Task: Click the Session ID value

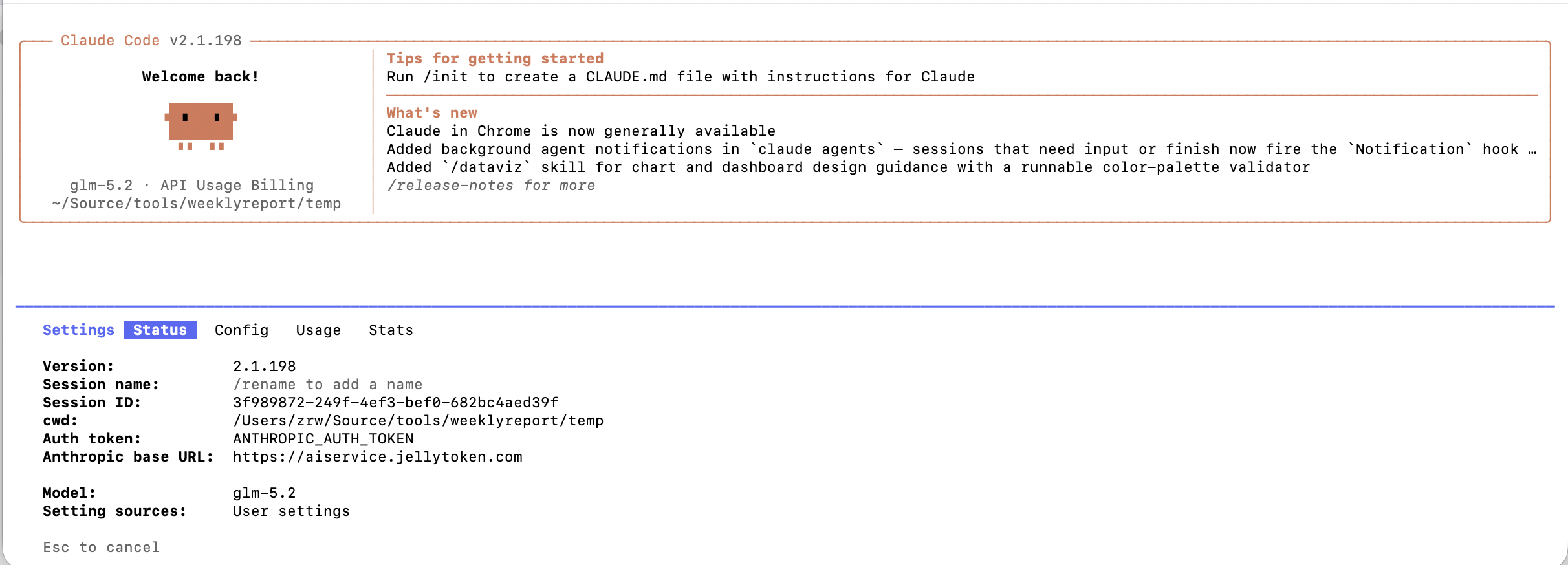Action: tap(395, 402)
